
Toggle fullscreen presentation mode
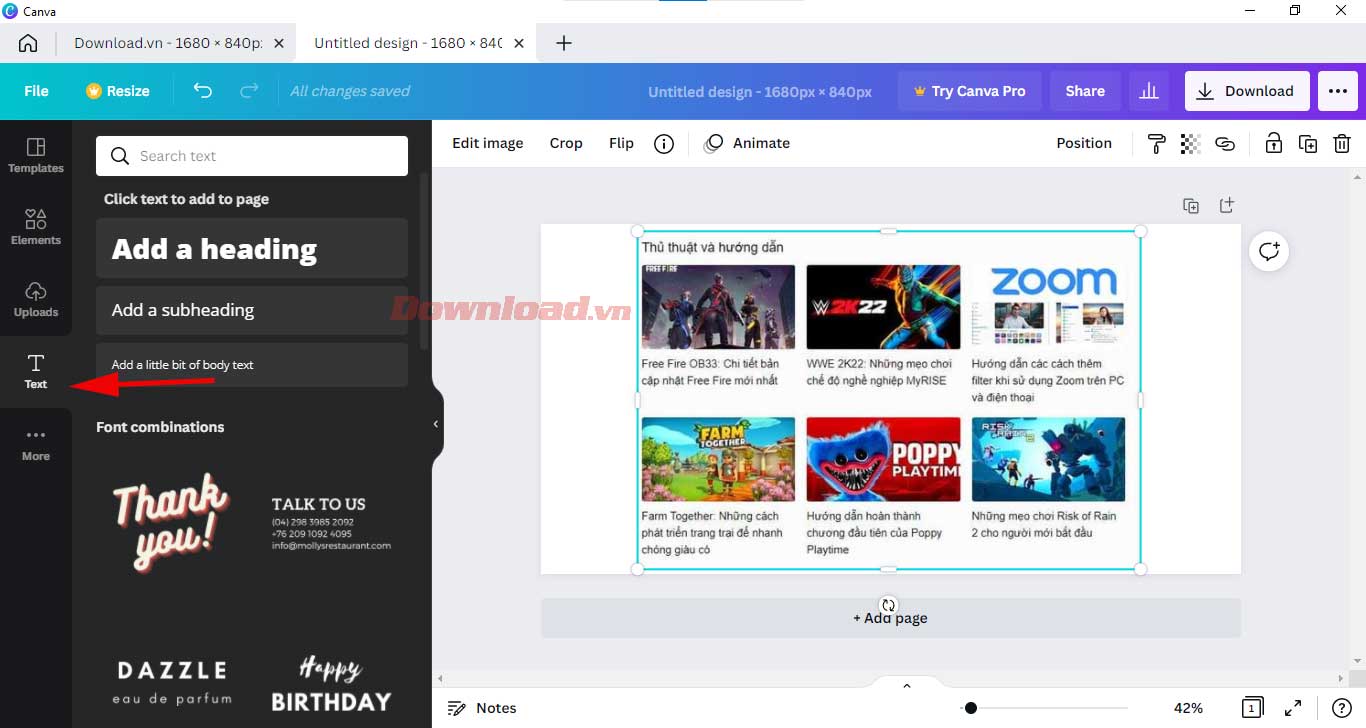tap(1293, 708)
